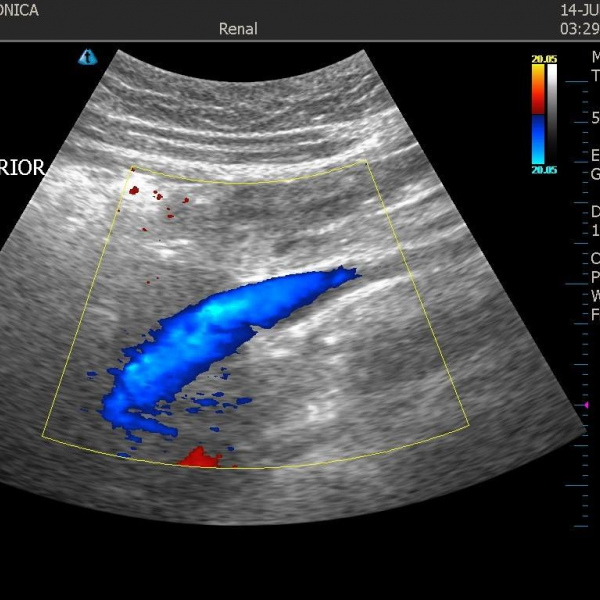The image size is (600, 600).
Task: Click the bottom tick of the depth ruler
Action: pyautogui.click(x=583, y=526)
